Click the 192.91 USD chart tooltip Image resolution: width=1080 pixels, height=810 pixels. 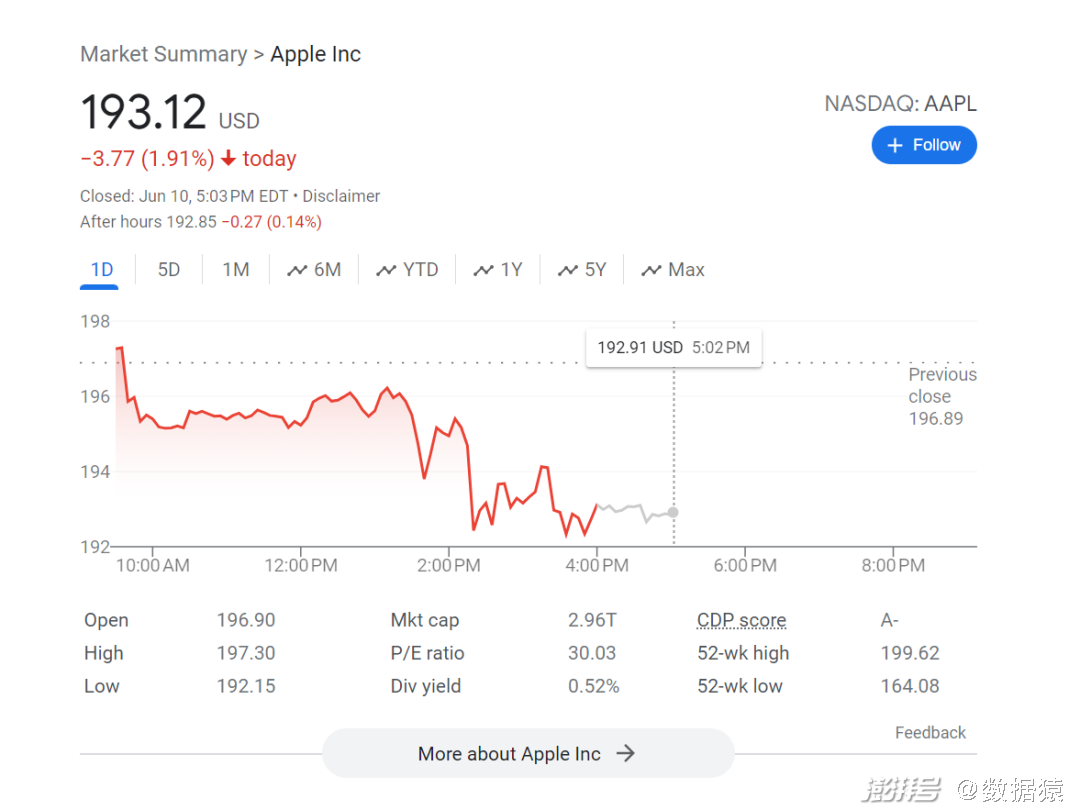(673, 348)
